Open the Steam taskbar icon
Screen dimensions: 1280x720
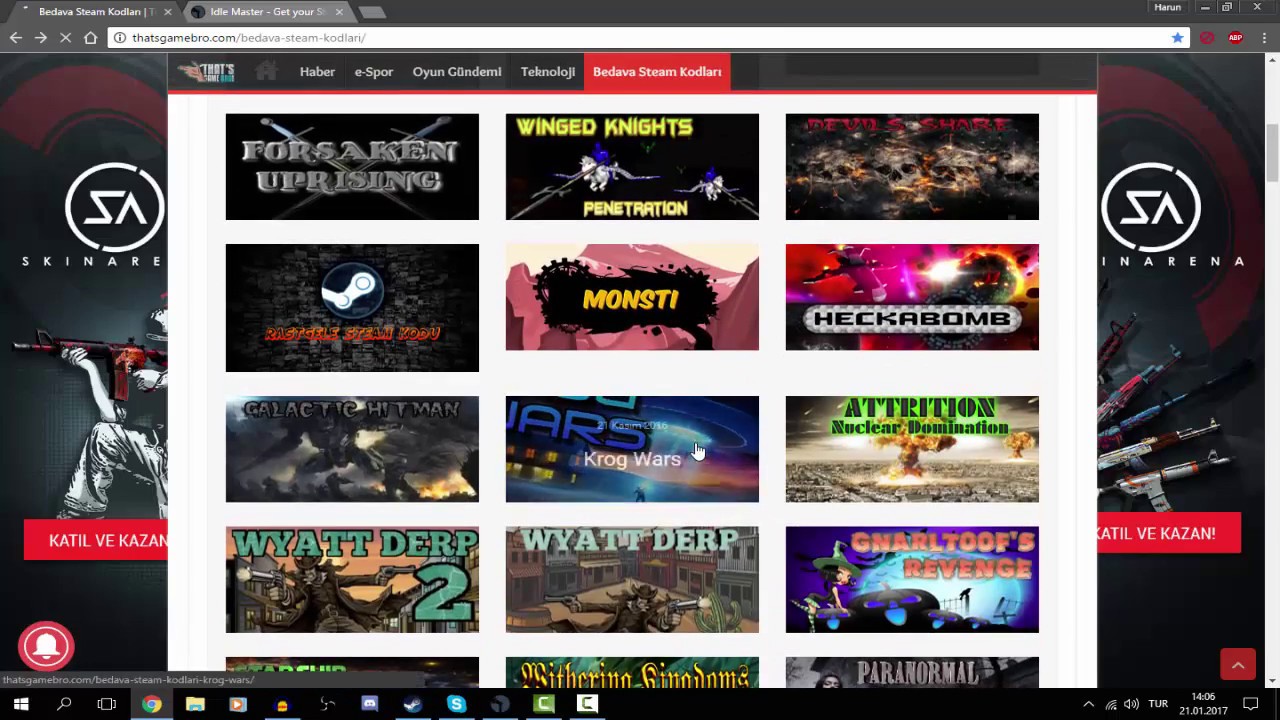(412, 704)
